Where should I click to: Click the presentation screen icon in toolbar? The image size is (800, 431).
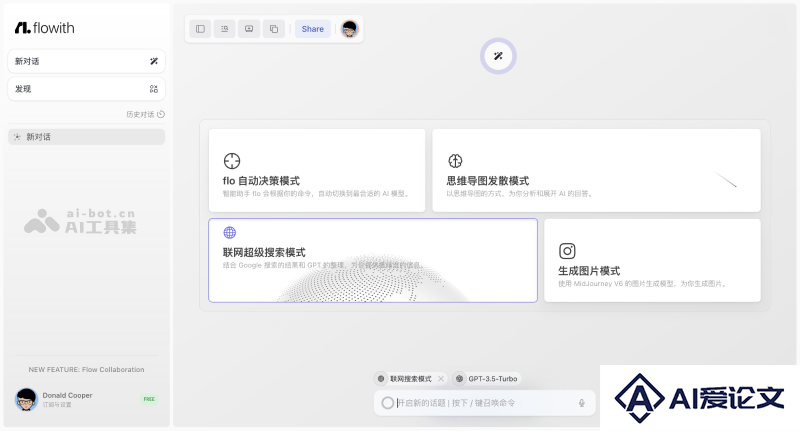point(249,29)
